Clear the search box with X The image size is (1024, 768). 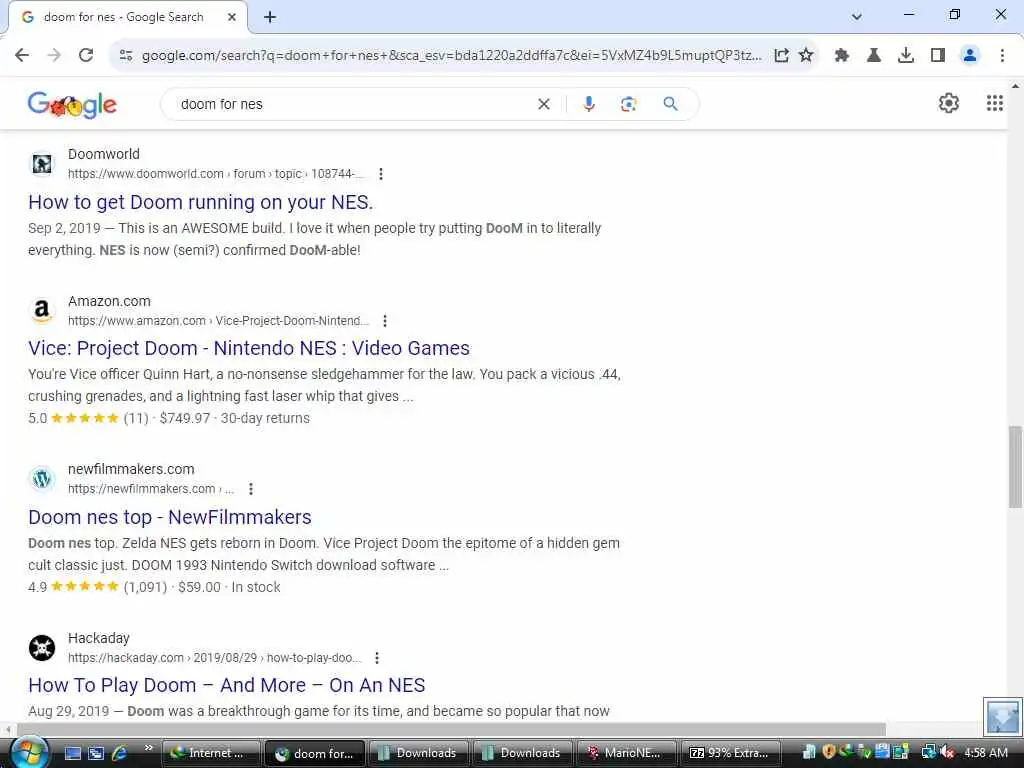point(543,104)
